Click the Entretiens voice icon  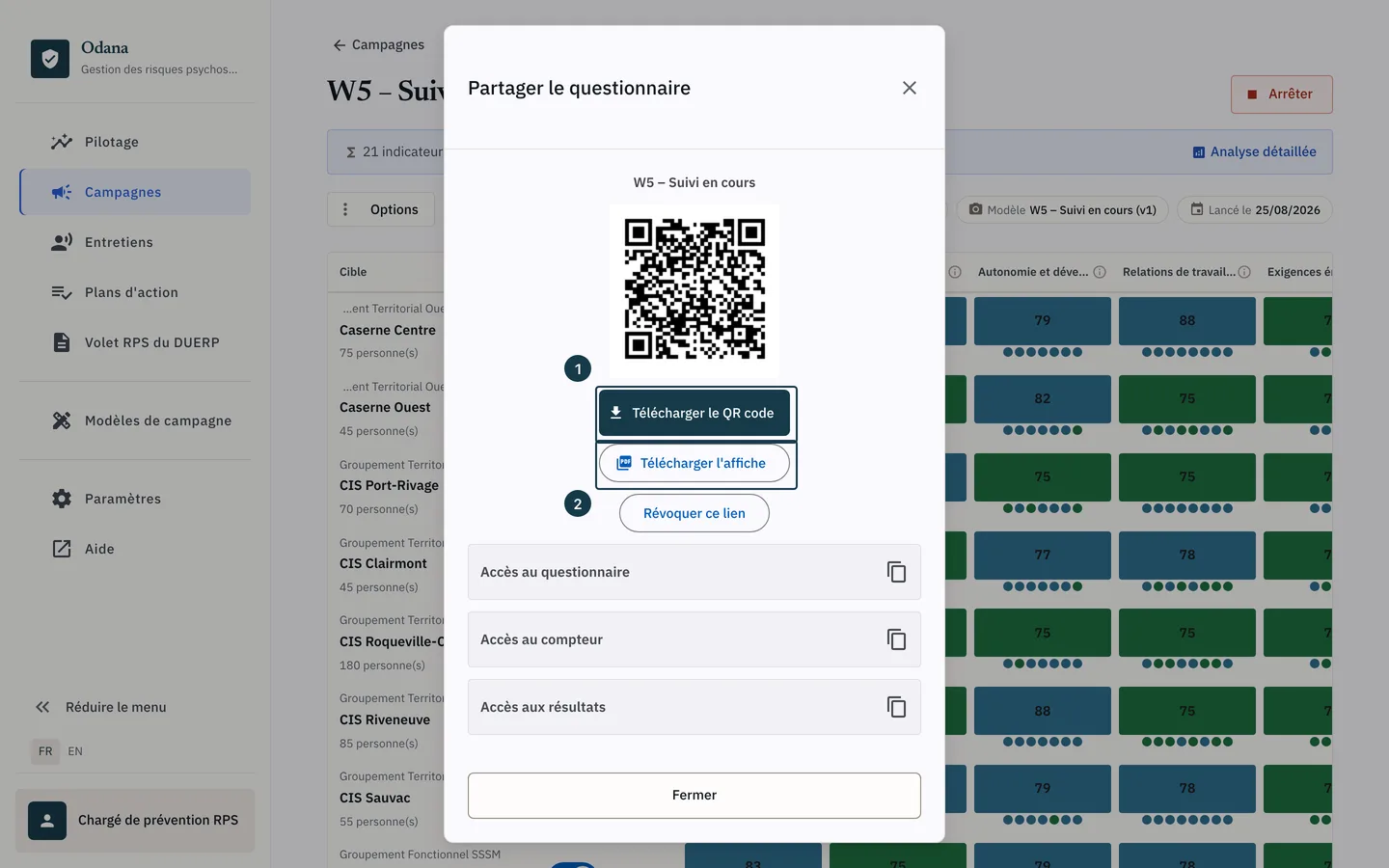(62, 242)
